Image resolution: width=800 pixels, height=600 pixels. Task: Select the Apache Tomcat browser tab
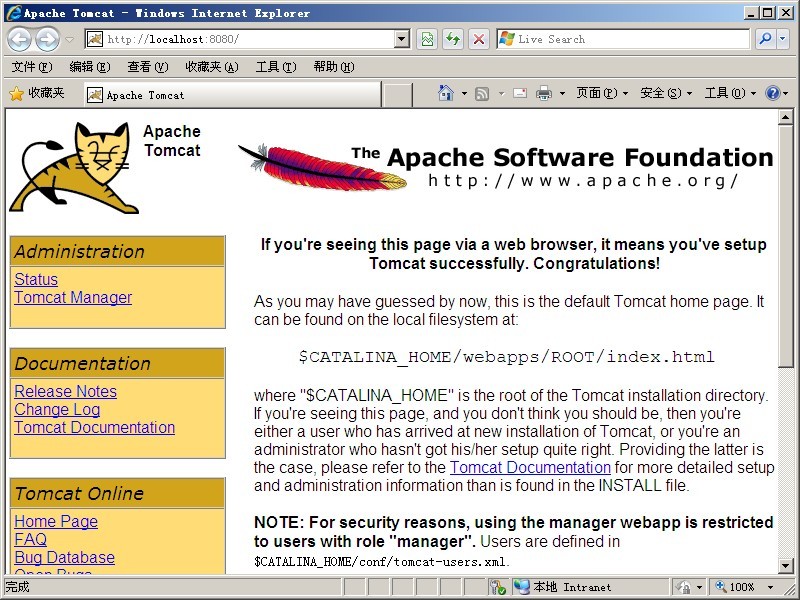pyautogui.click(x=233, y=95)
